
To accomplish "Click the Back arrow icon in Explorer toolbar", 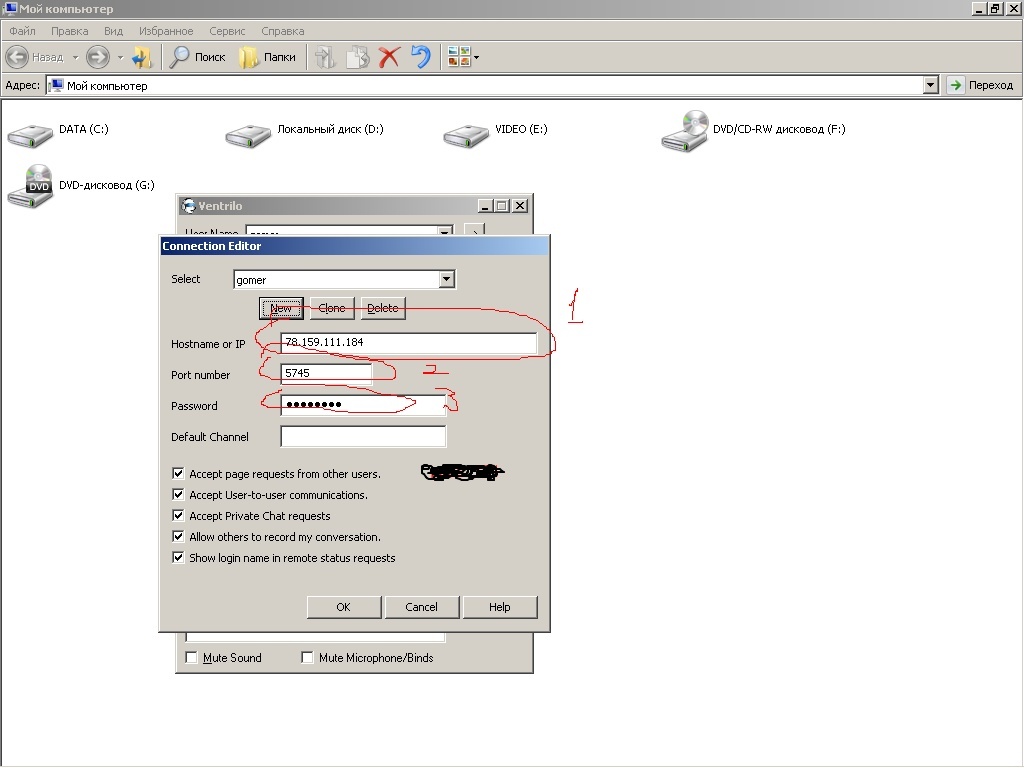I will 18,57.
